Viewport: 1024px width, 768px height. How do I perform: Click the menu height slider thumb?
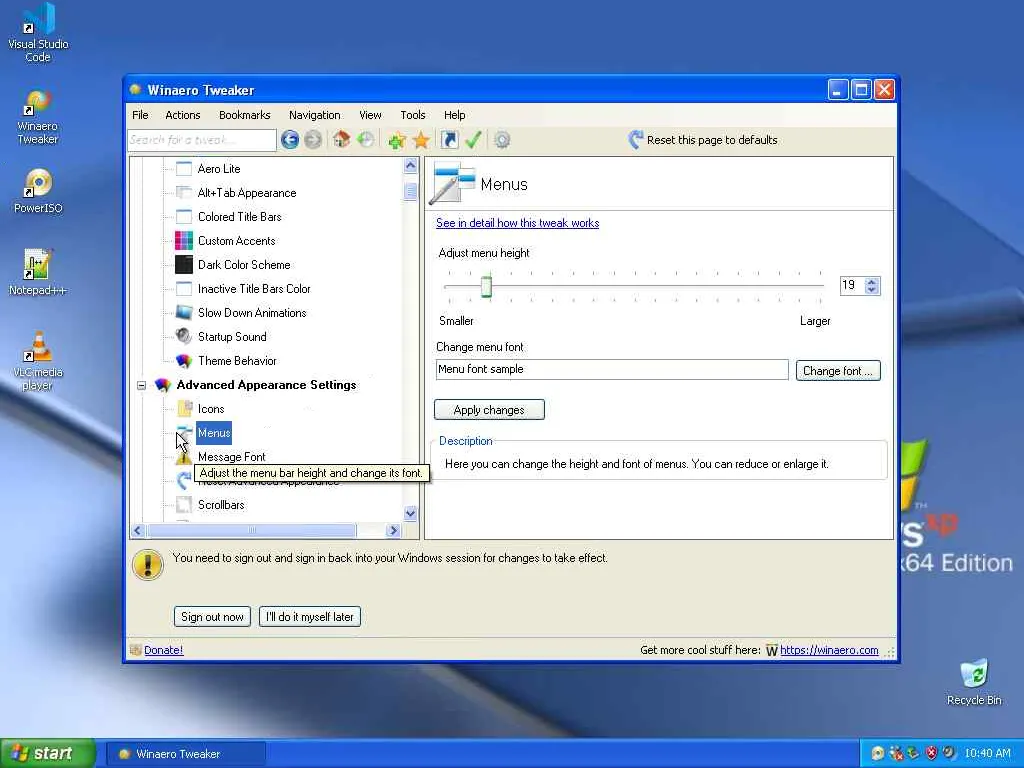(x=486, y=286)
